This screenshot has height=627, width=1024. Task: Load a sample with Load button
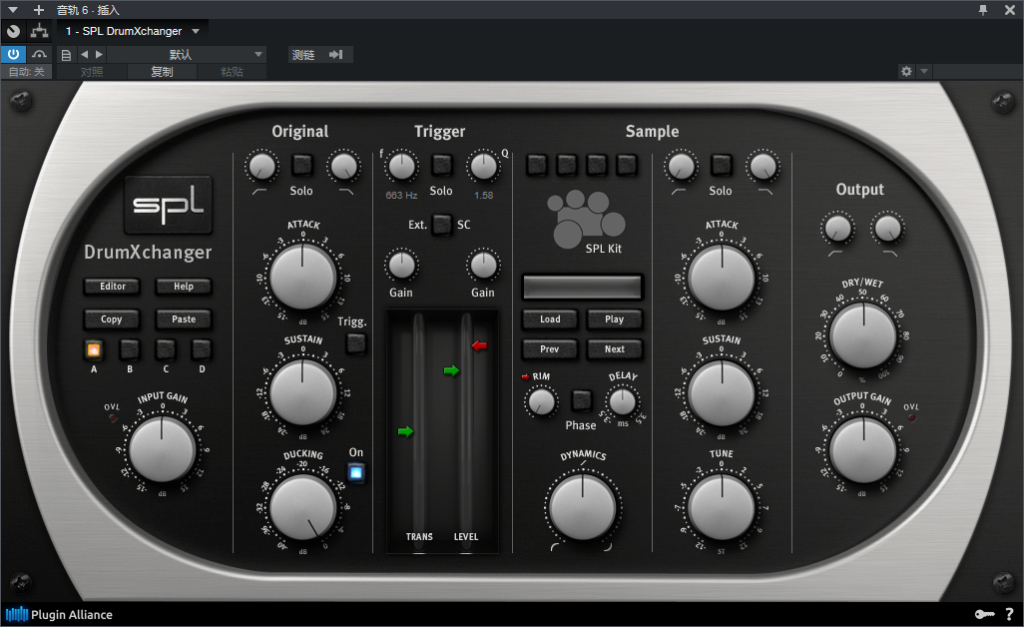550,319
